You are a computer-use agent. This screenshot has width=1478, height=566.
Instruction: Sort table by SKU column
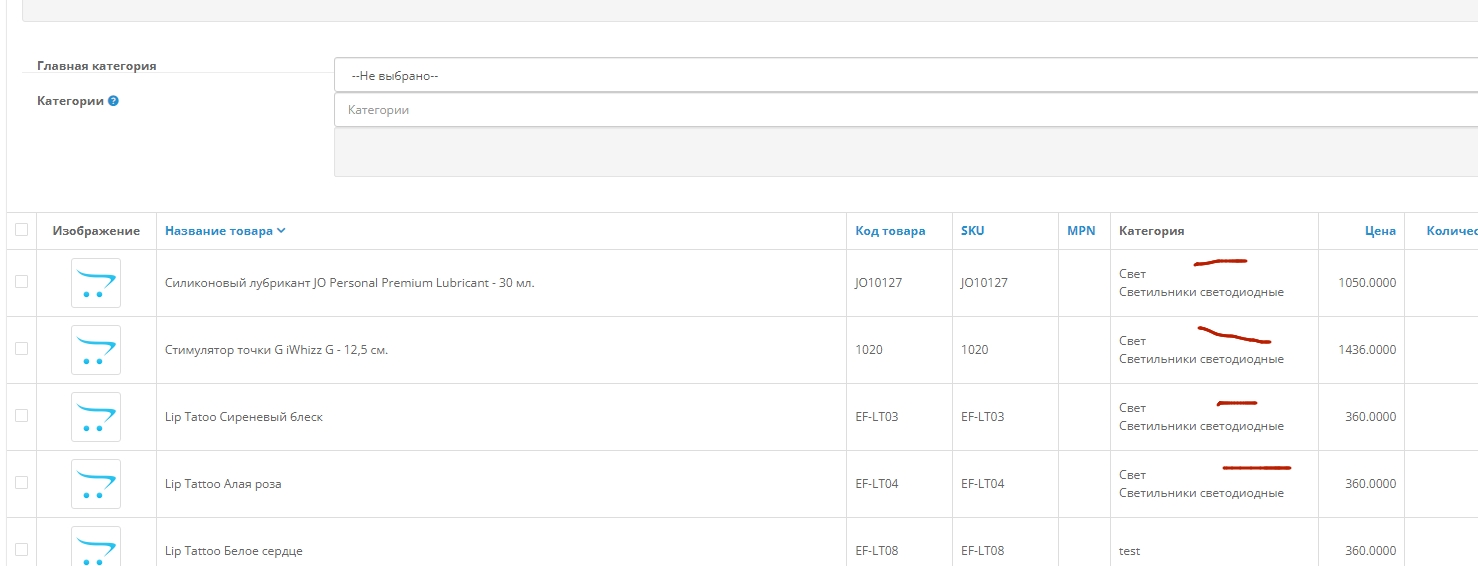[972, 231]
